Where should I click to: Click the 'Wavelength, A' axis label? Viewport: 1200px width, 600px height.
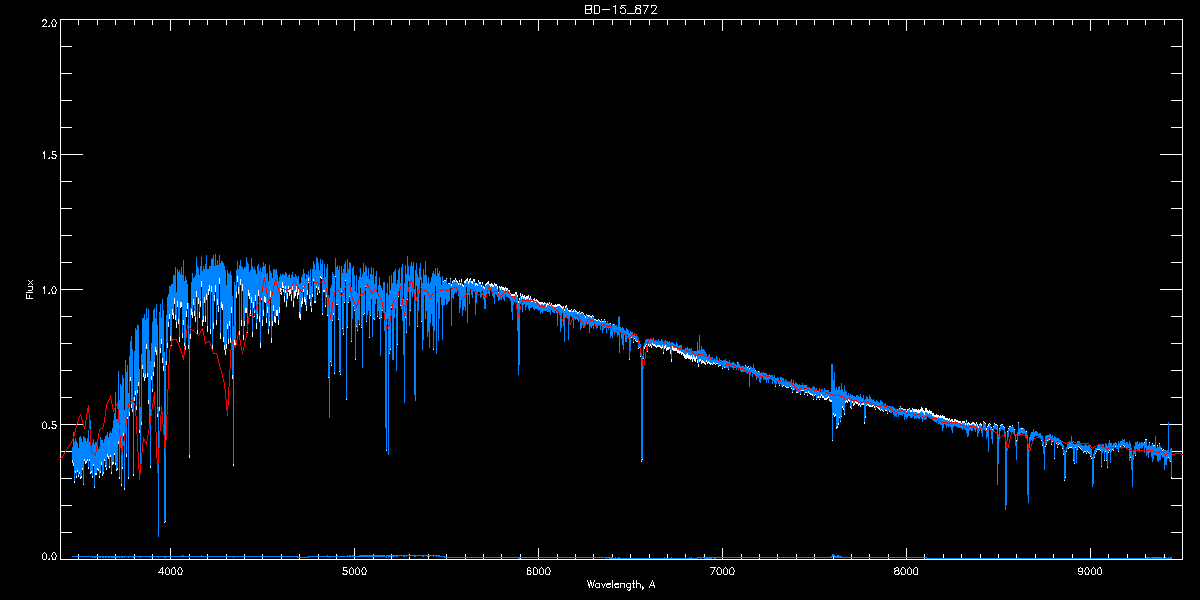(x=621, y=584)
